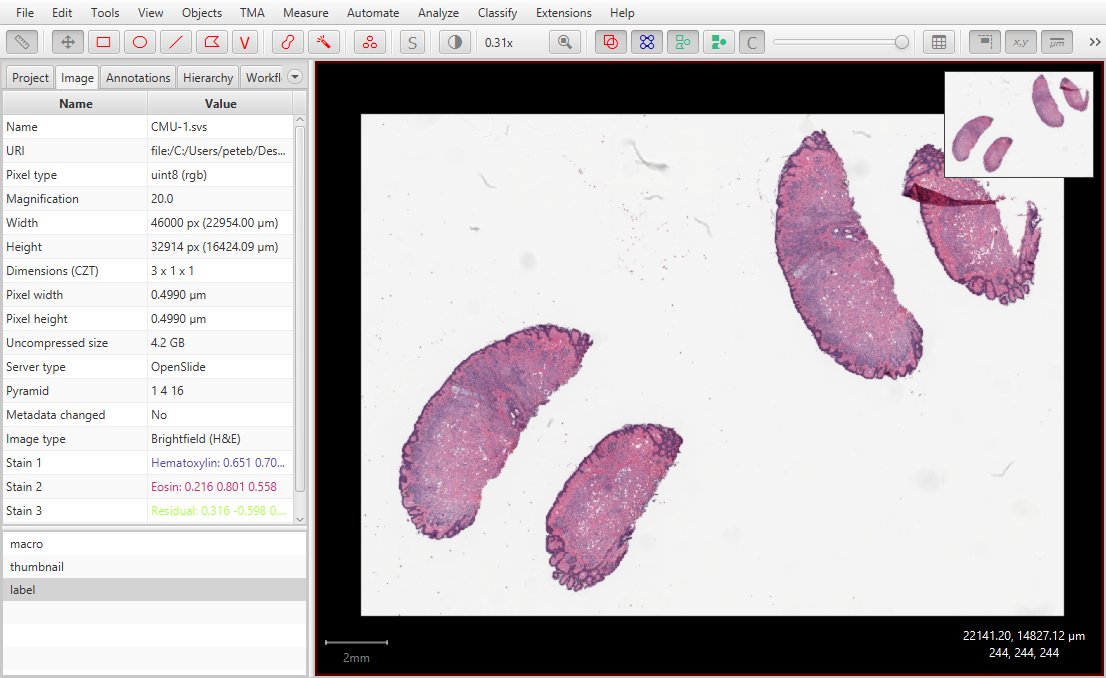Adjust the annotation opacity slider
This screenshot has width=1106, height=678.
pos(838,42)
